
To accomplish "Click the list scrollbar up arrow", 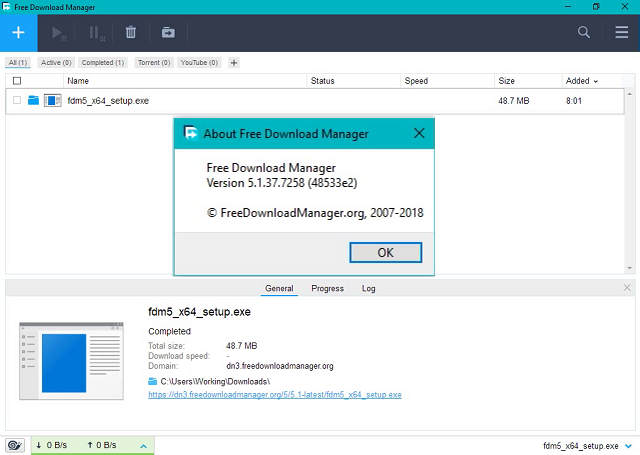I will (x=629, y=94).
